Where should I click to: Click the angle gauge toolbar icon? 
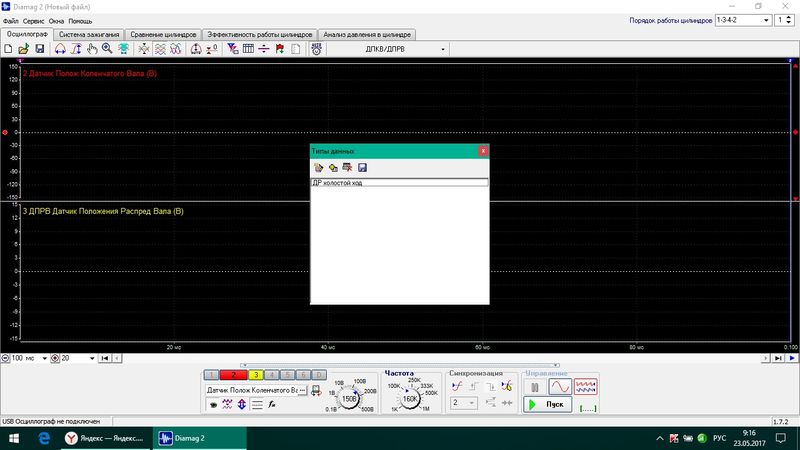point(196,49)
